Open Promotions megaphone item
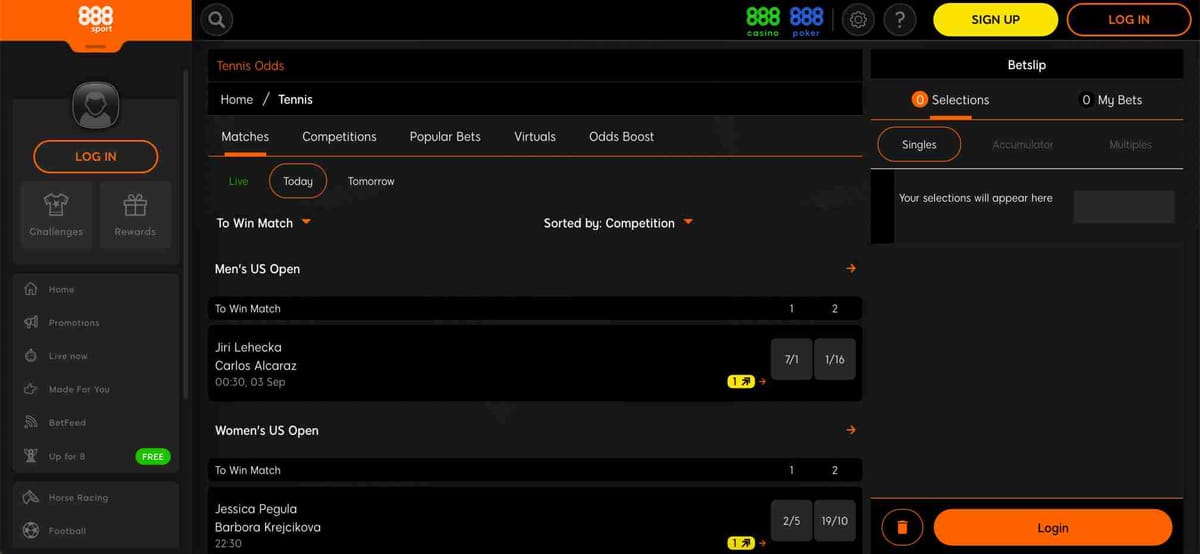 pyautogui.click(x=96, y=323)
